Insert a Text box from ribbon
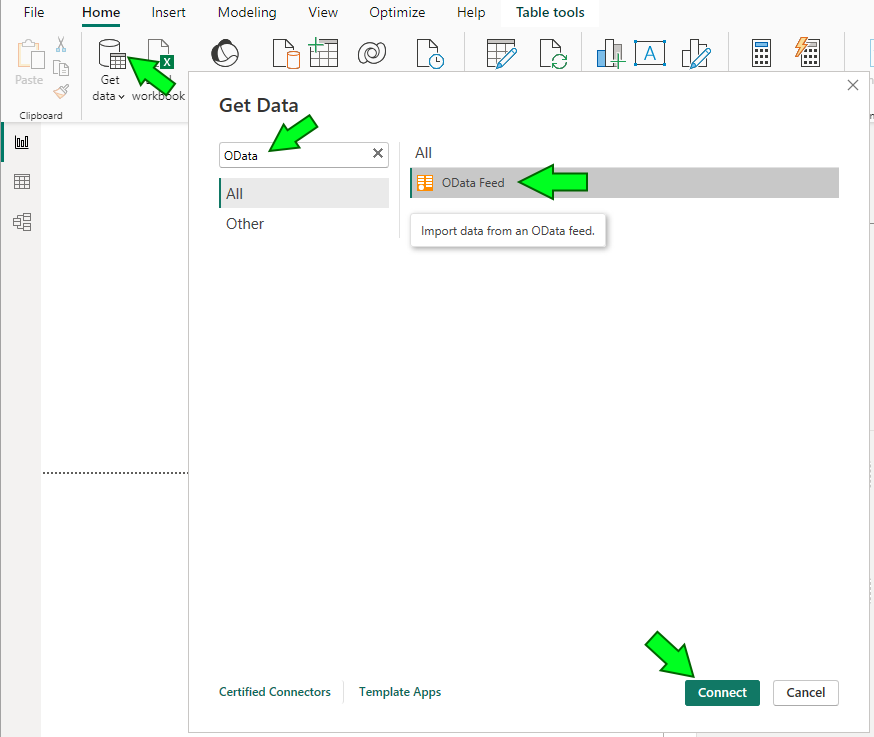The height and width of the screenshot is (737, 874). point(650,53)
